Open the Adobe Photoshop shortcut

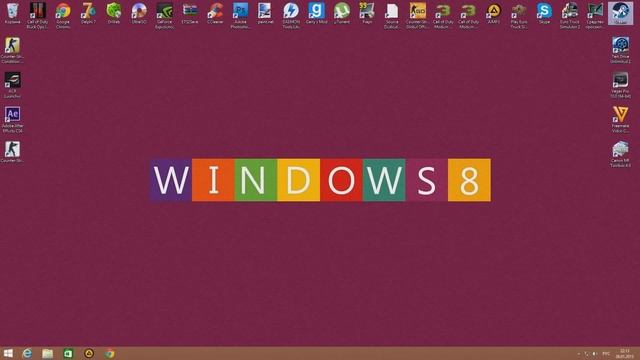click(240, 16)
